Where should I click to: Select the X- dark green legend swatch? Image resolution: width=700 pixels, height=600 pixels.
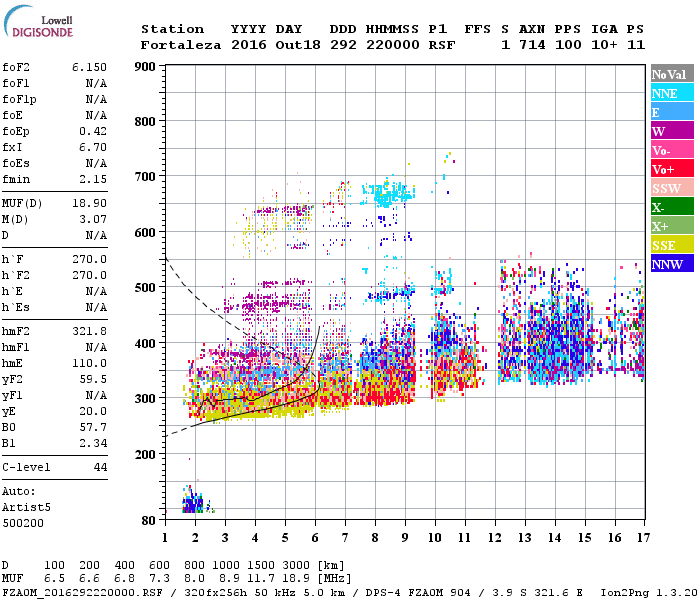(672, 207)
